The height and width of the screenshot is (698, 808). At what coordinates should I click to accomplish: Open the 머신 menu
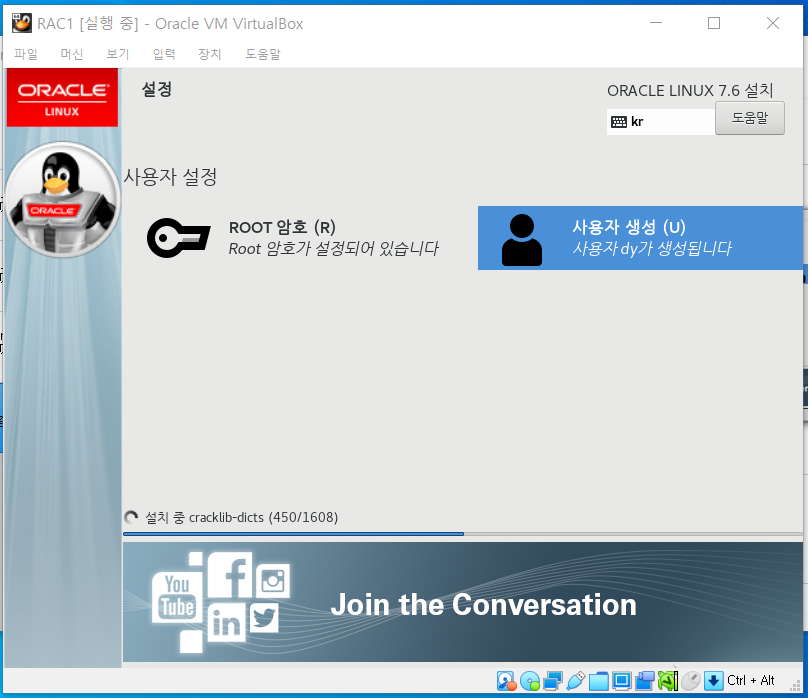pyautogui.click(x=72, y=54)
